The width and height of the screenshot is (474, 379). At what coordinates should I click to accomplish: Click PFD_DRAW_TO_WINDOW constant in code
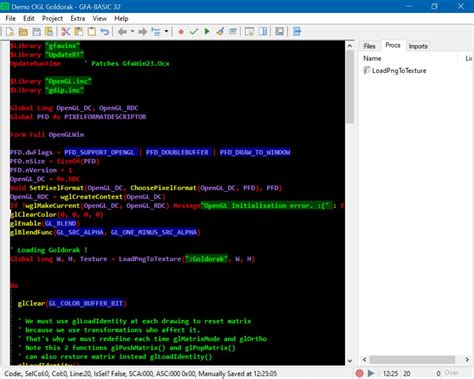[255, 152]
